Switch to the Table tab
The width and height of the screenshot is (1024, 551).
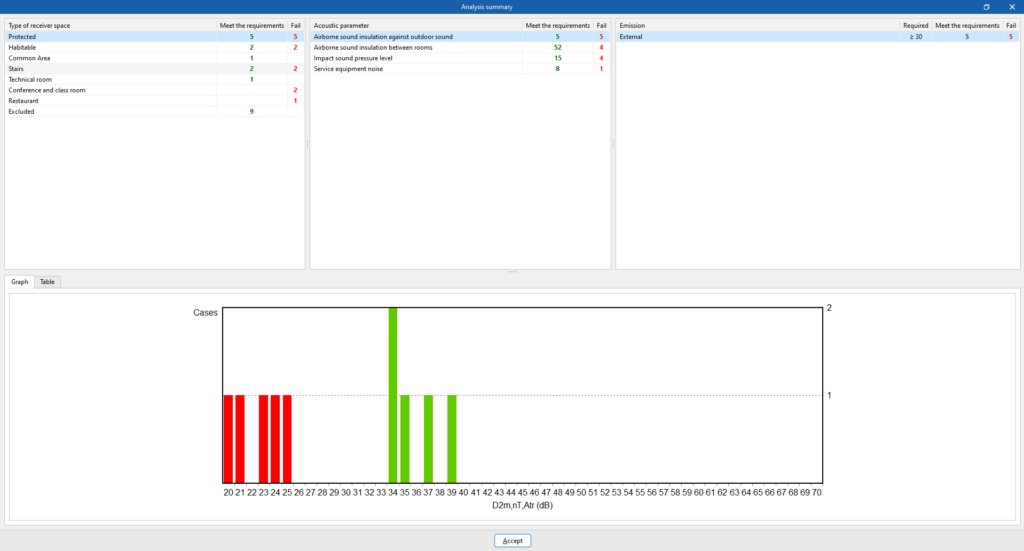[47, 282]
